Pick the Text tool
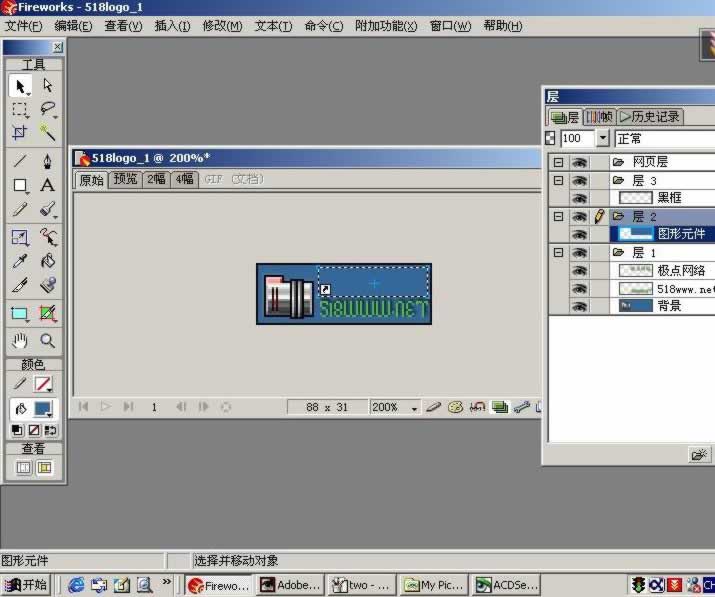The image size is (715, 597). (47, 185)
